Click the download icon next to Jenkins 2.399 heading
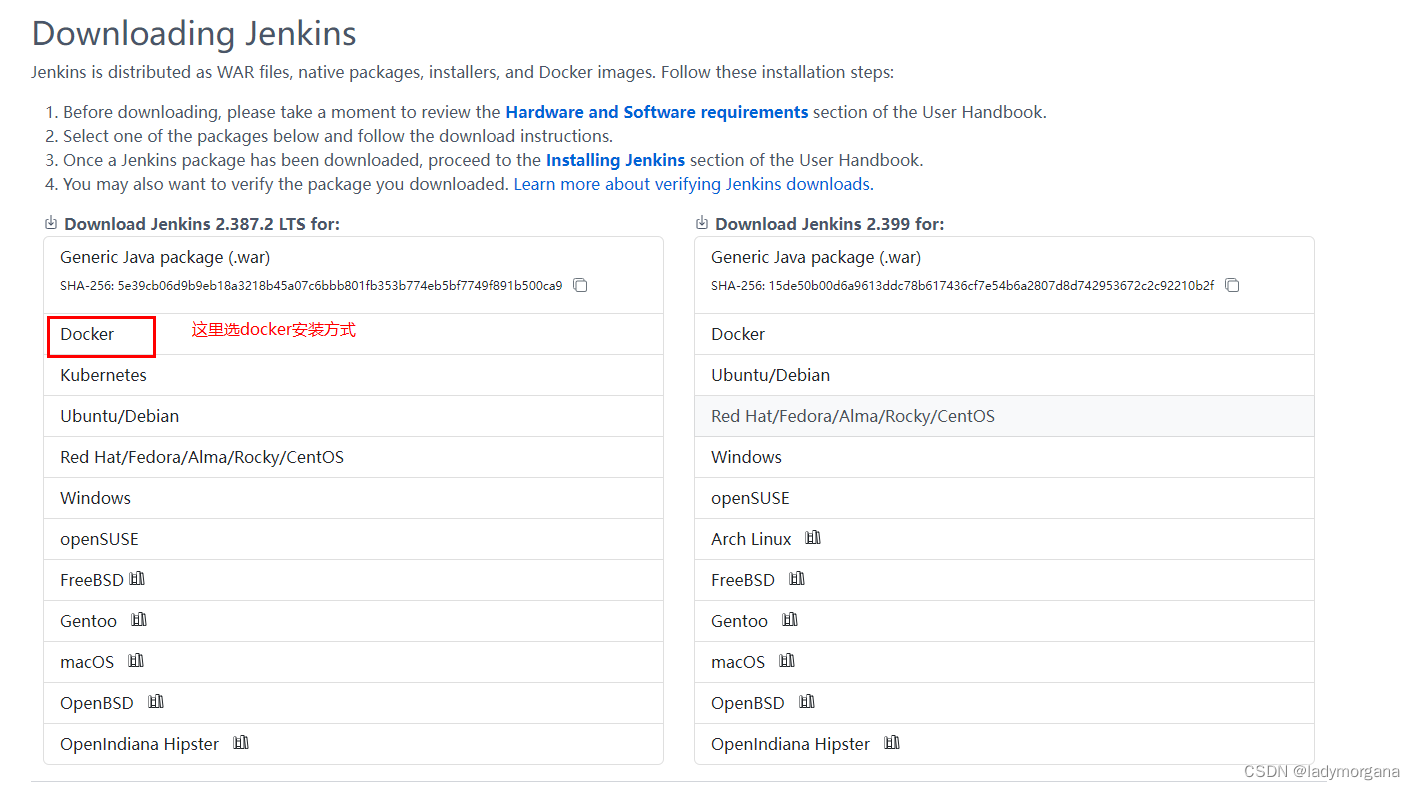Viewport: 1415px width, 790px height. 703,222
